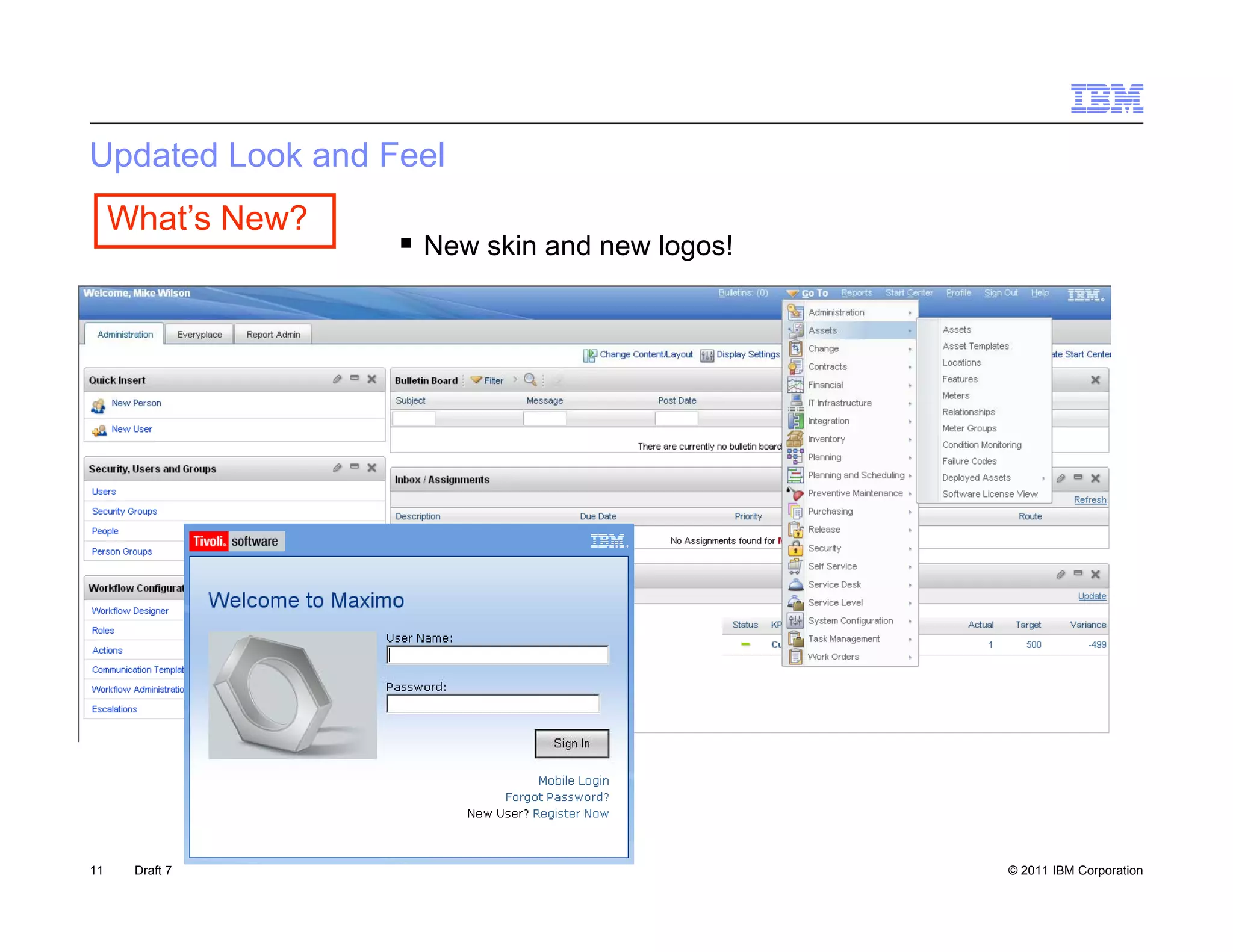
Task: Click the Planning and Scheduling icon
Action: (x=795, y=475)
